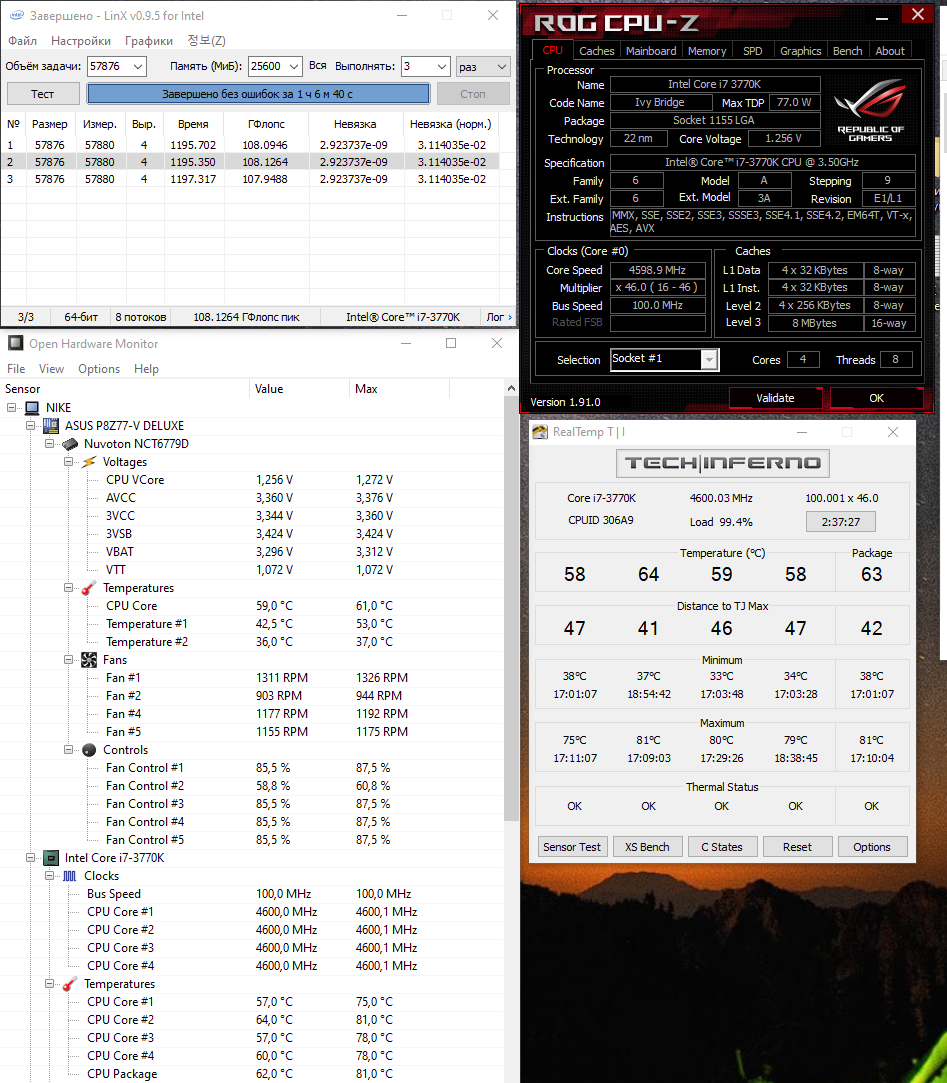Click the OK button in CPU-Z
Image resolution: width=947 pixels, height=1083 pixels.
tap(876, 398)
